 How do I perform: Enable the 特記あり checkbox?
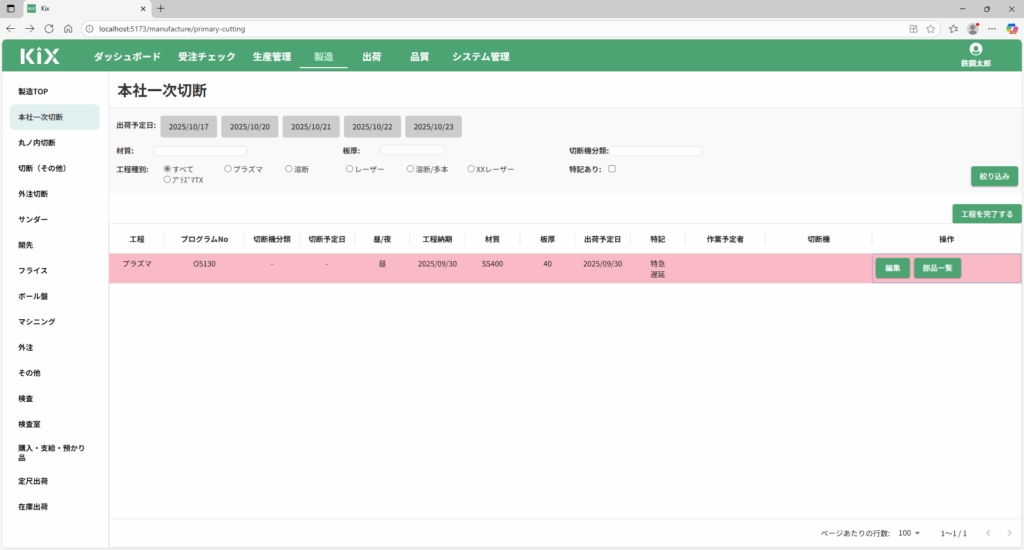(612, 169)
